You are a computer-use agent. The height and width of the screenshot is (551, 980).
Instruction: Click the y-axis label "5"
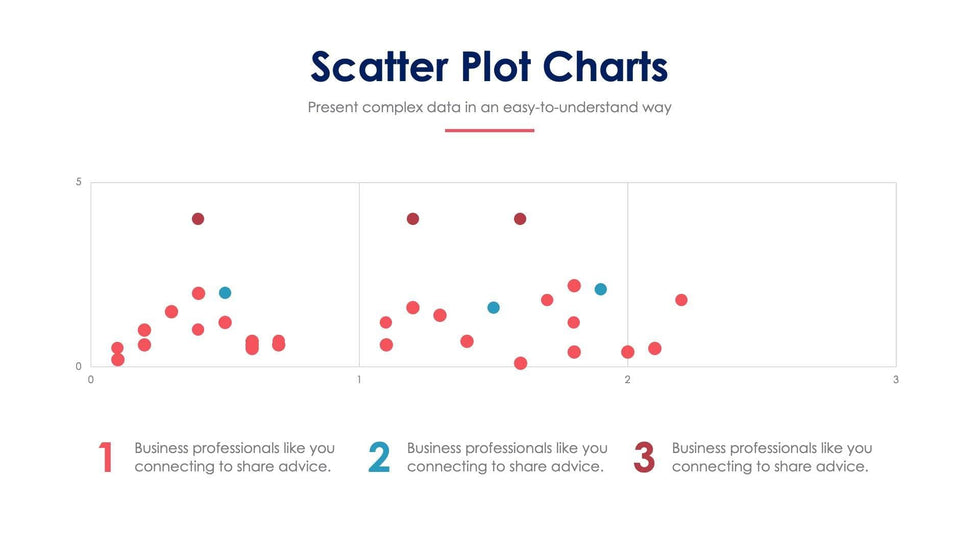click(x=78, y=183)
